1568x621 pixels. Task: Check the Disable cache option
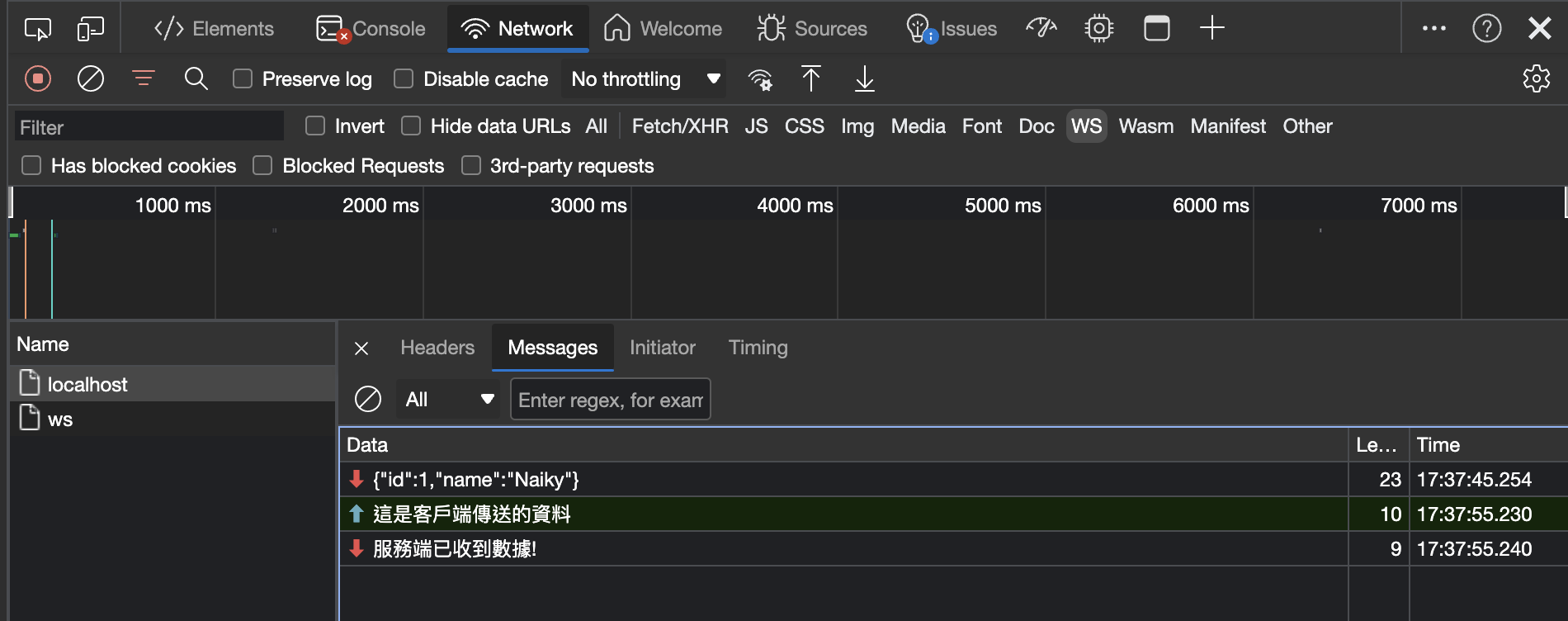tap(404, 78)
